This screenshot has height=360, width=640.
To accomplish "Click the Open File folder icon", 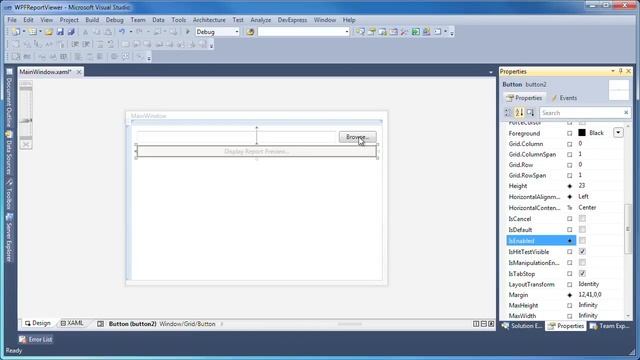I will (49, 31).
